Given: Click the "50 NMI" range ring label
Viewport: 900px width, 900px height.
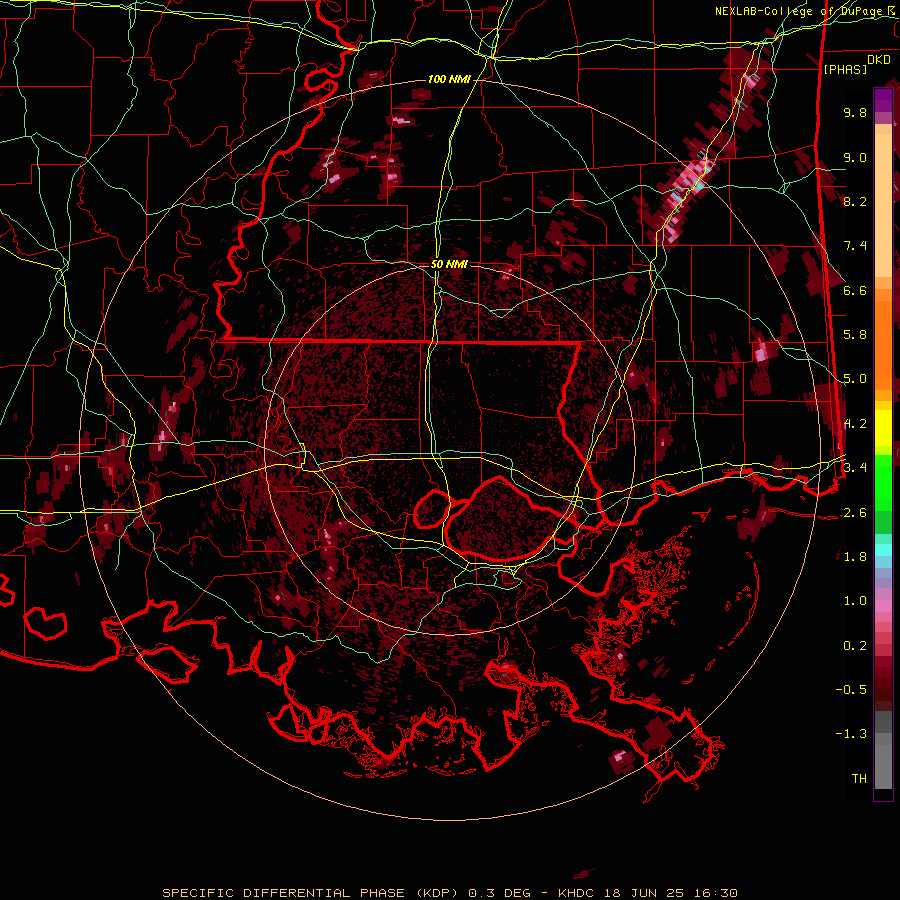Looking at the screenshot, I should tap(449, 264).
